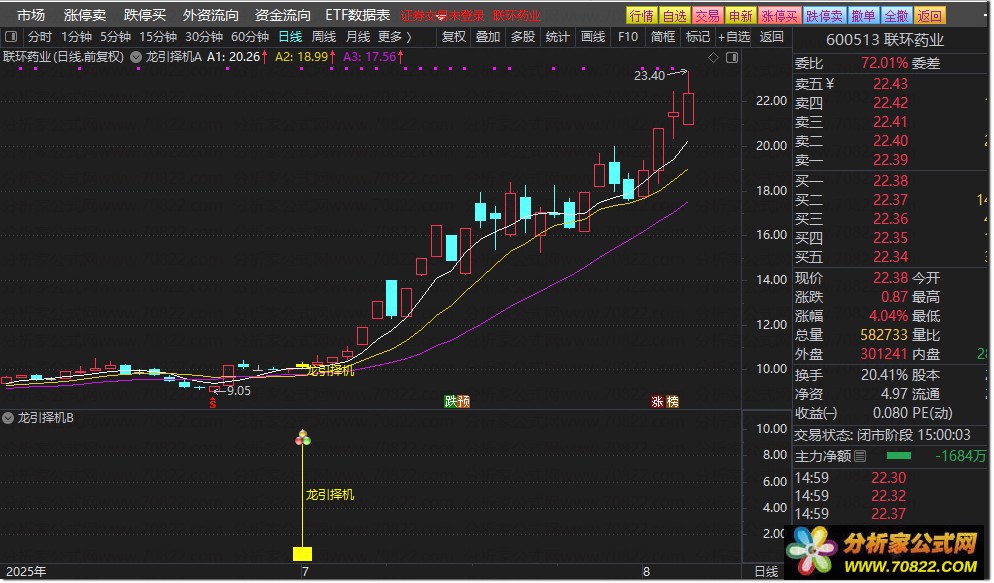Click the 联环药业(日线,前复权) chart label
This screenshot has width=994, height=583.
point(63,57)
